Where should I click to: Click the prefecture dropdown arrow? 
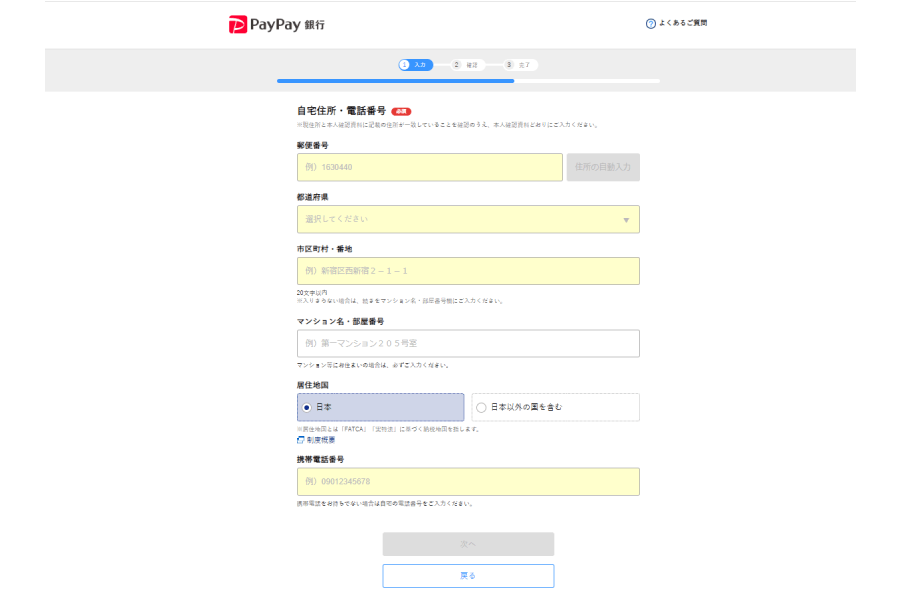626,220
